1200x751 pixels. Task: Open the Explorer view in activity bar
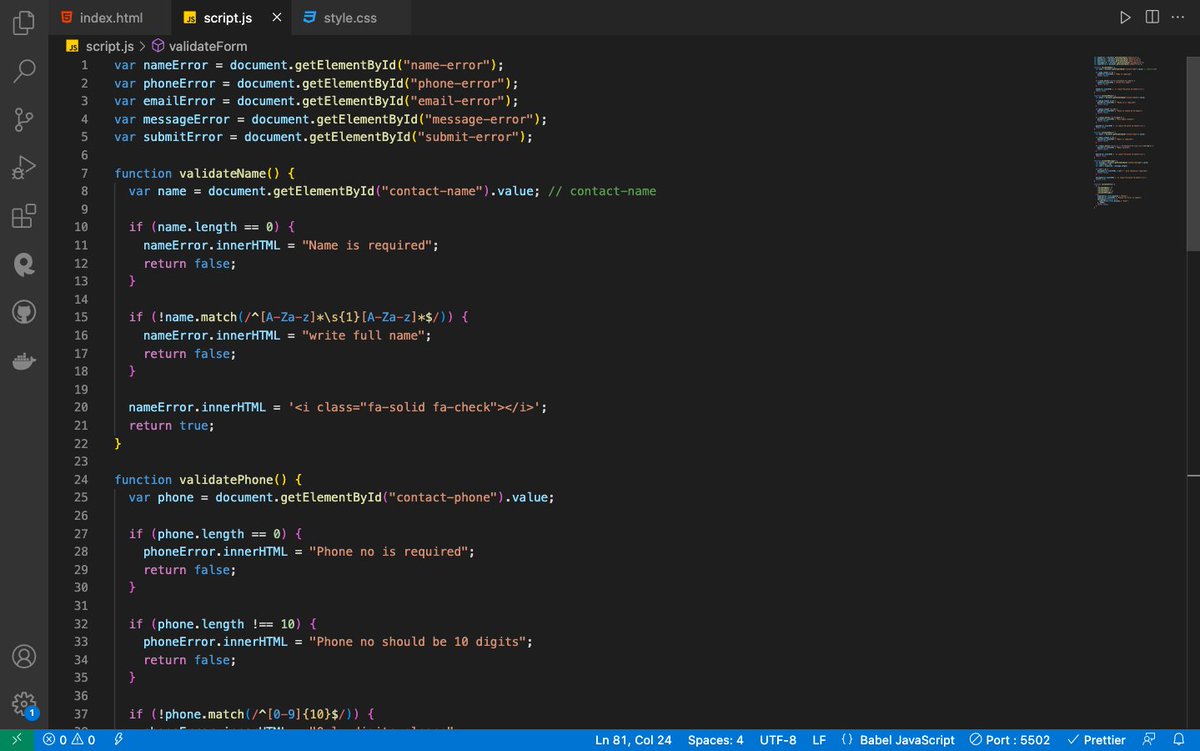tap(24, 24)
